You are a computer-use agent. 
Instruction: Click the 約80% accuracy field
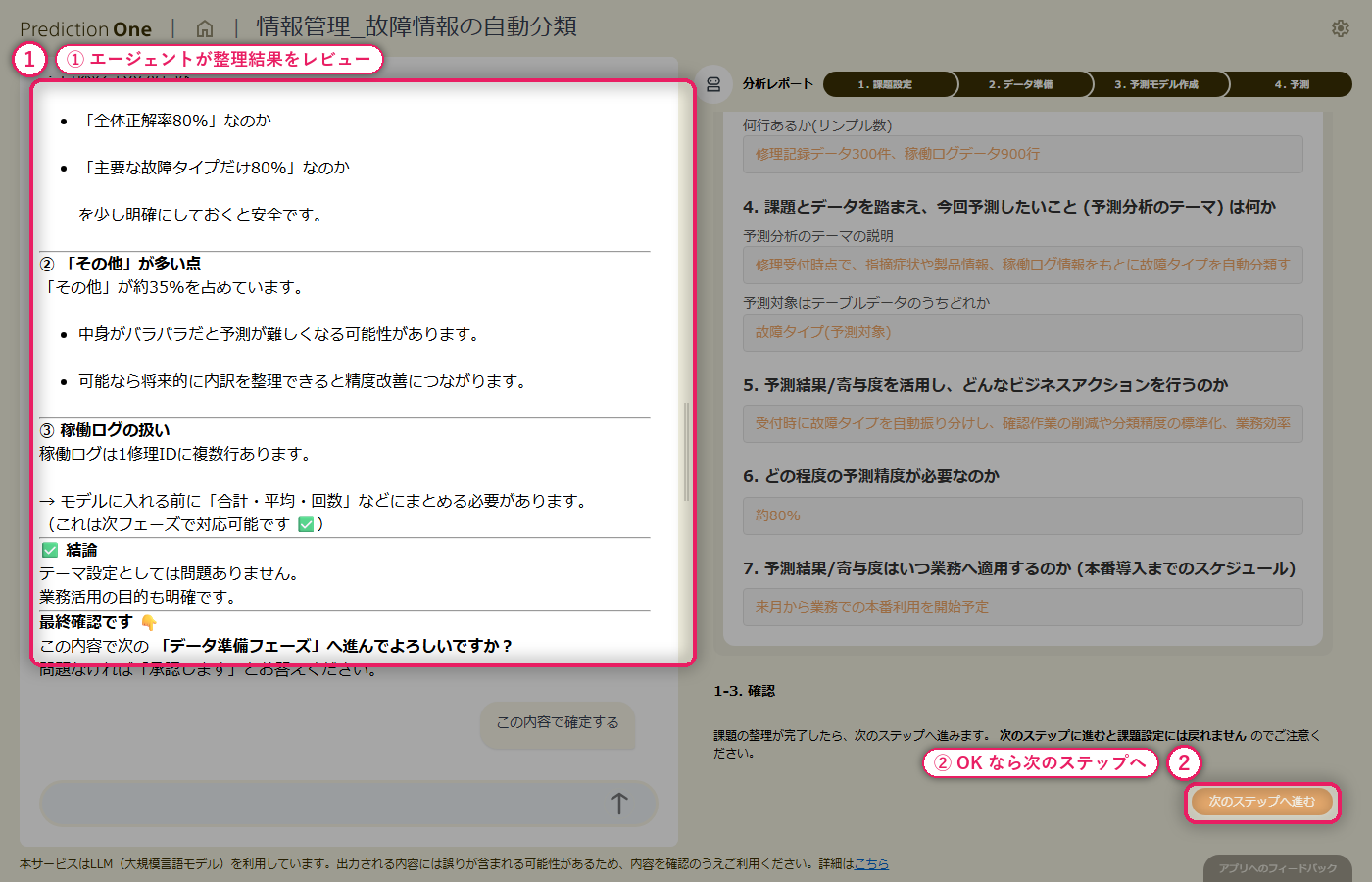pyautogui.click(x=1023, y=515)
